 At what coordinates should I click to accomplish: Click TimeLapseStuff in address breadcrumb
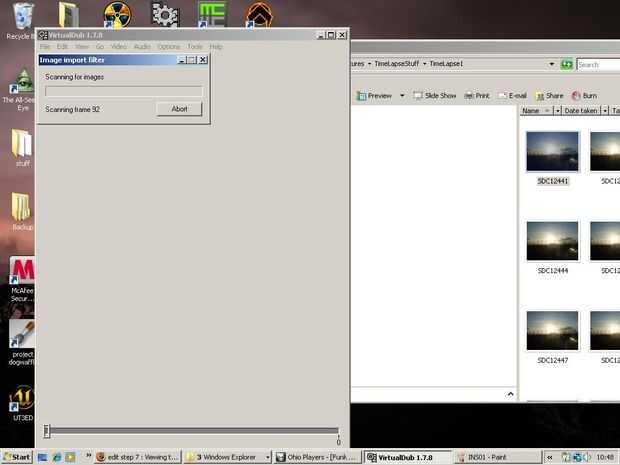pos(396,64)
